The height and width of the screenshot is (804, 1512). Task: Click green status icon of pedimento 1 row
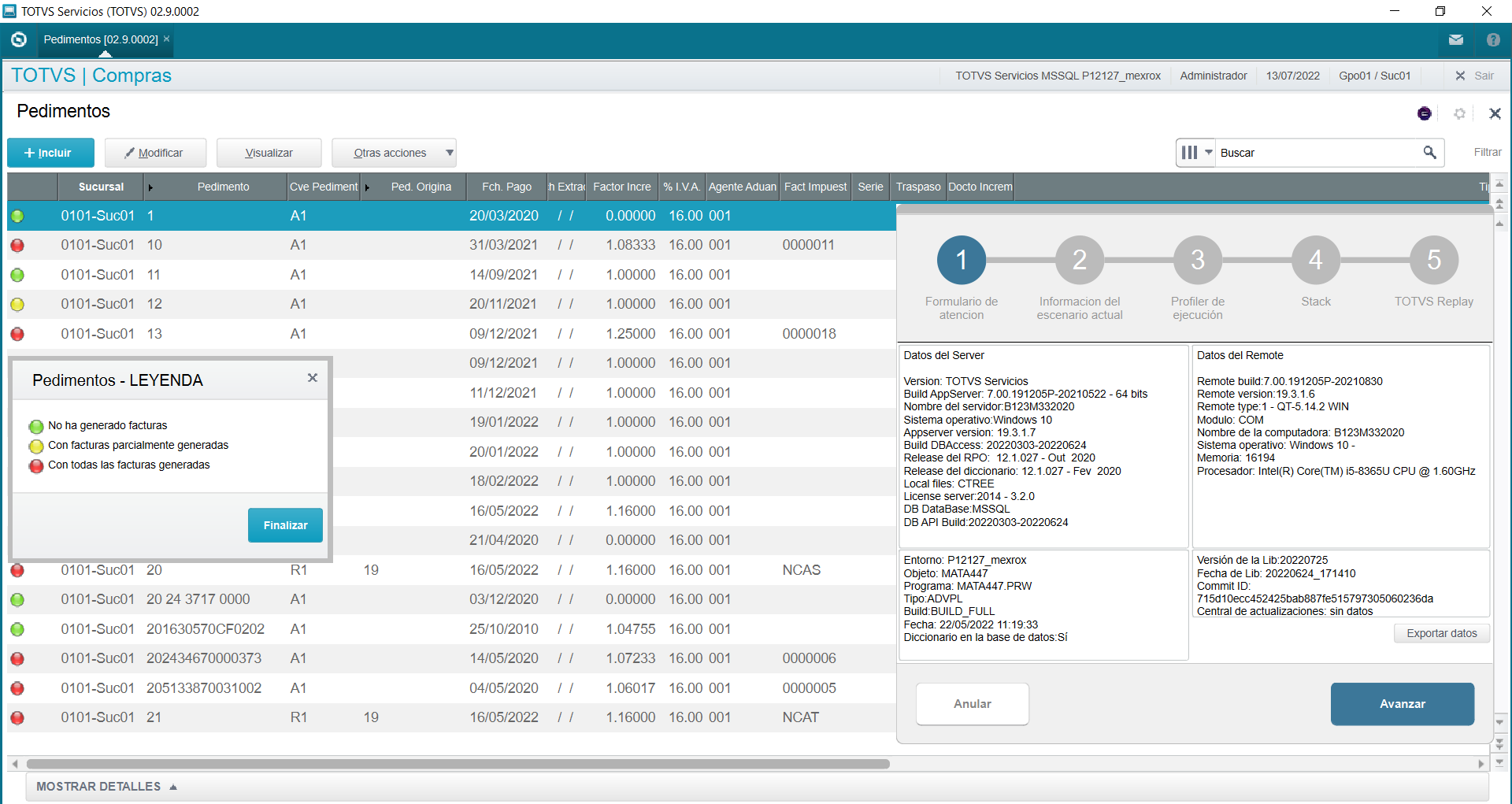coord(17,216)
